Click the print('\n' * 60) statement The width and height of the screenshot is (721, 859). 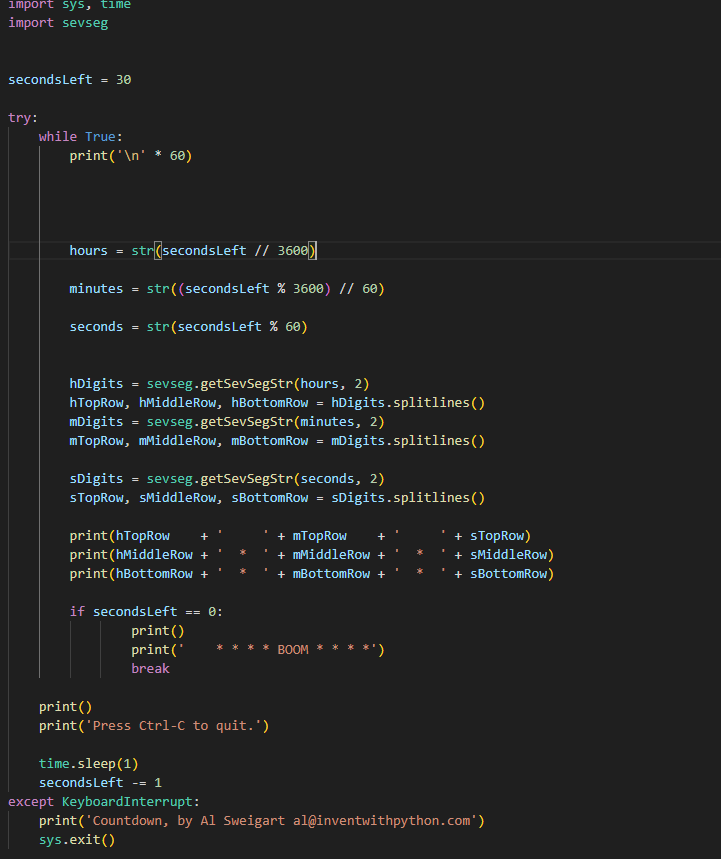tap(130, 155)
